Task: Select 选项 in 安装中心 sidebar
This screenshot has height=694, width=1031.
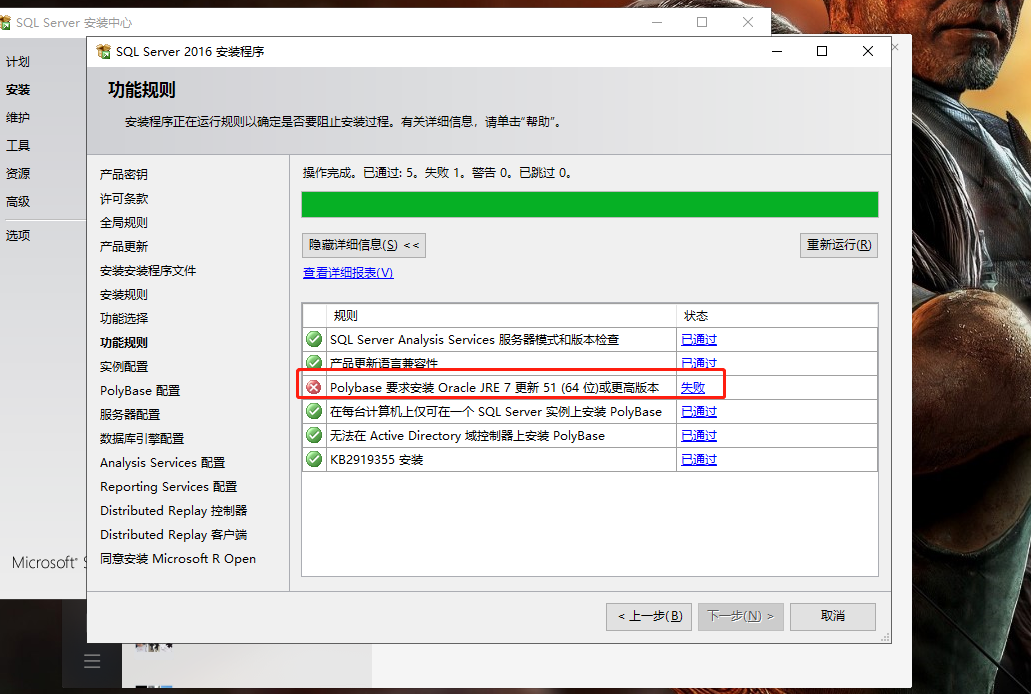Action: pyautogui.click(x=18, y=235)
